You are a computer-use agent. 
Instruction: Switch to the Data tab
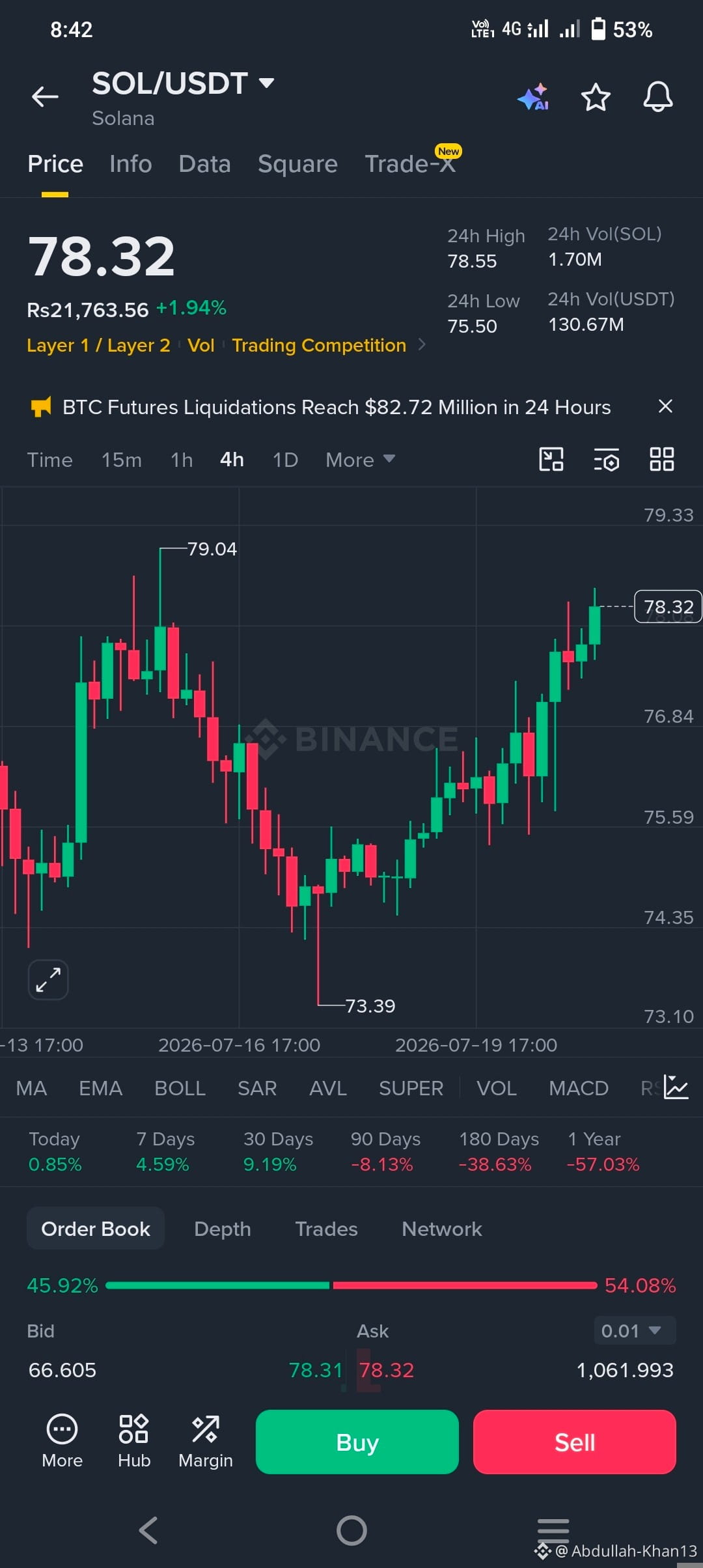click(204, 164)
